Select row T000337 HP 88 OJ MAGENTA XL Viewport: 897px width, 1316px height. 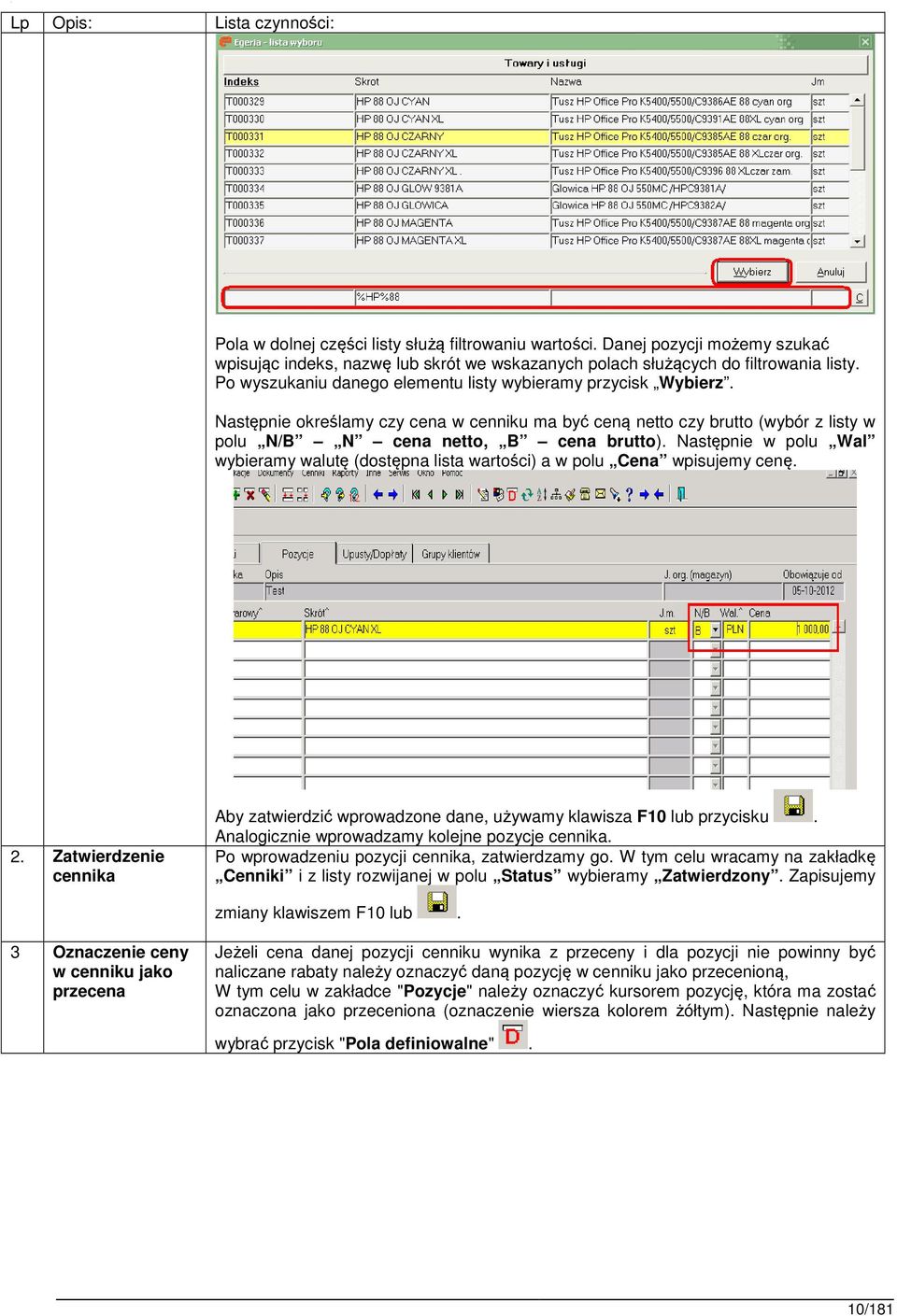[x=536, y=240]
